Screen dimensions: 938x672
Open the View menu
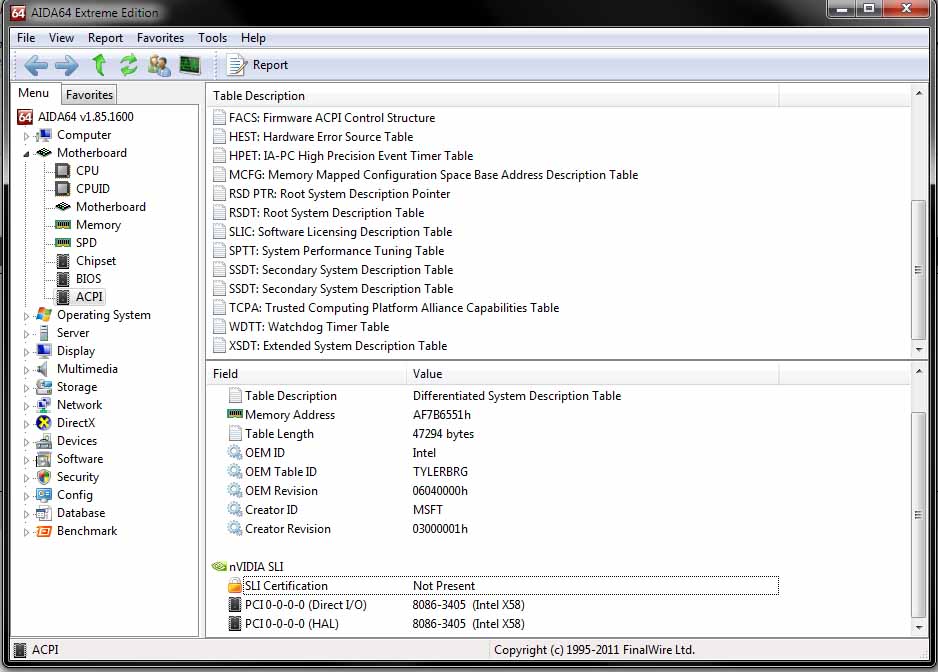[61, 38]
